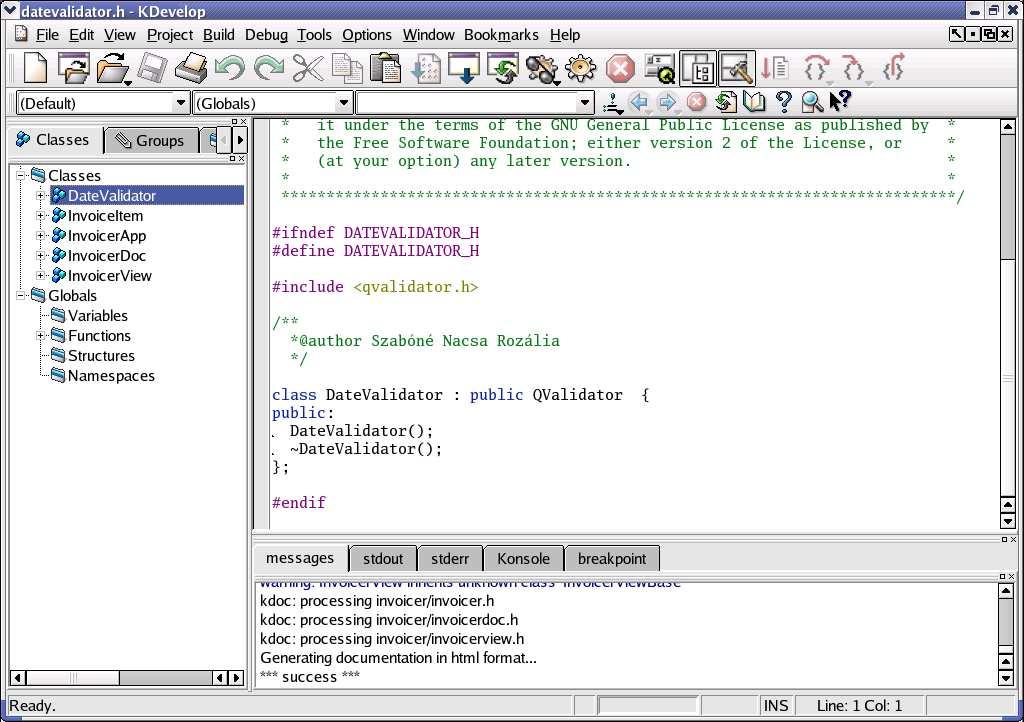Screen dimensions: 1024x722
Task: Open the Qt designer dialog editor icon
Action: pyautogui.click(x=660, y=68)
